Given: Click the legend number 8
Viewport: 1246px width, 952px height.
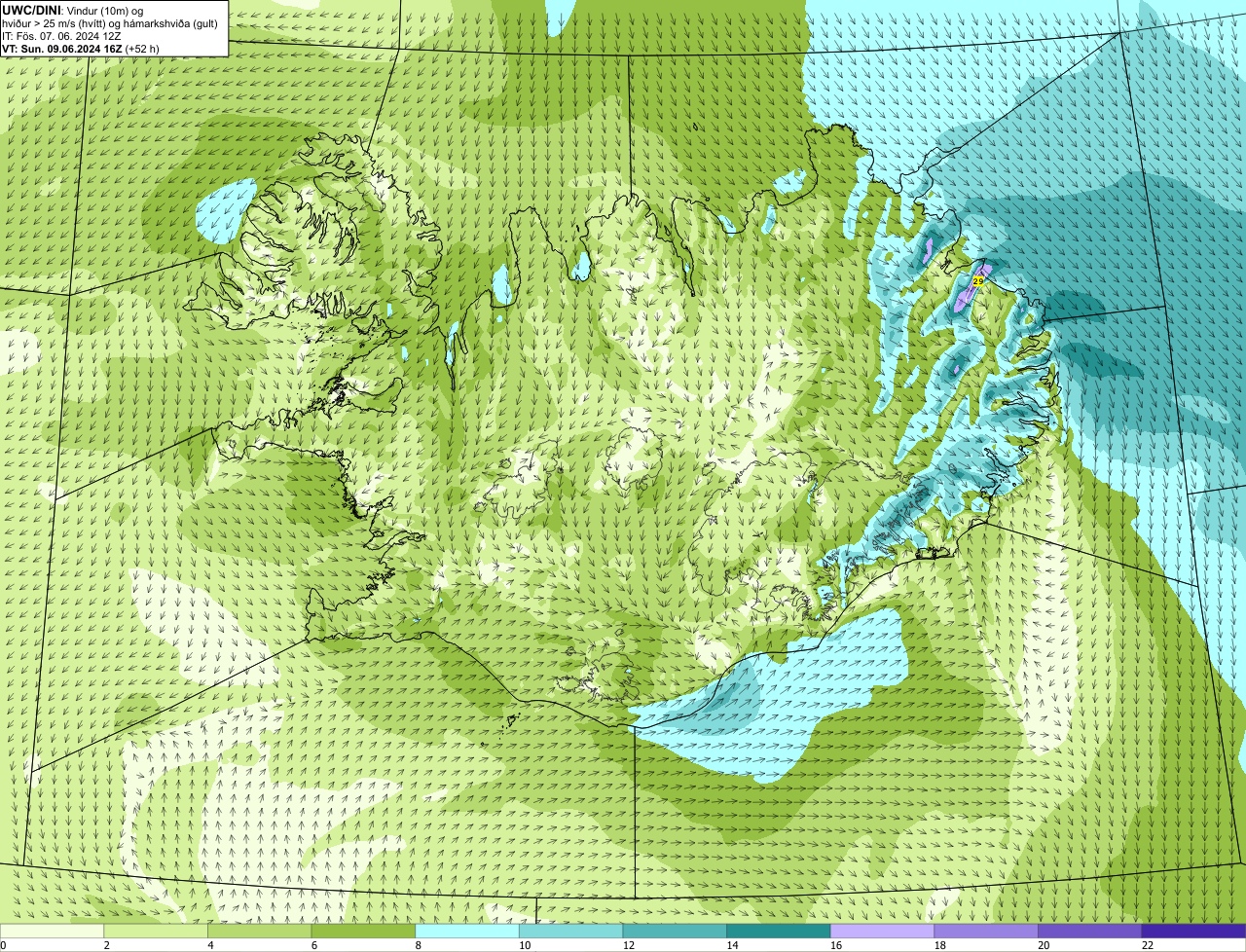Looking at the screenshot, I should coord(418,944).
